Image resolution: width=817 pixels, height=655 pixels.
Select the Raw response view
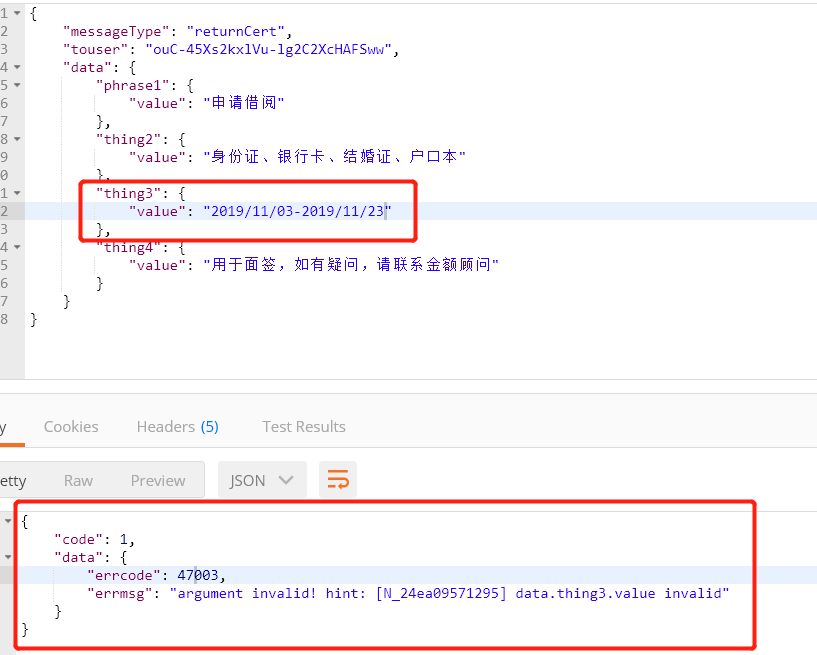point(78,480)
